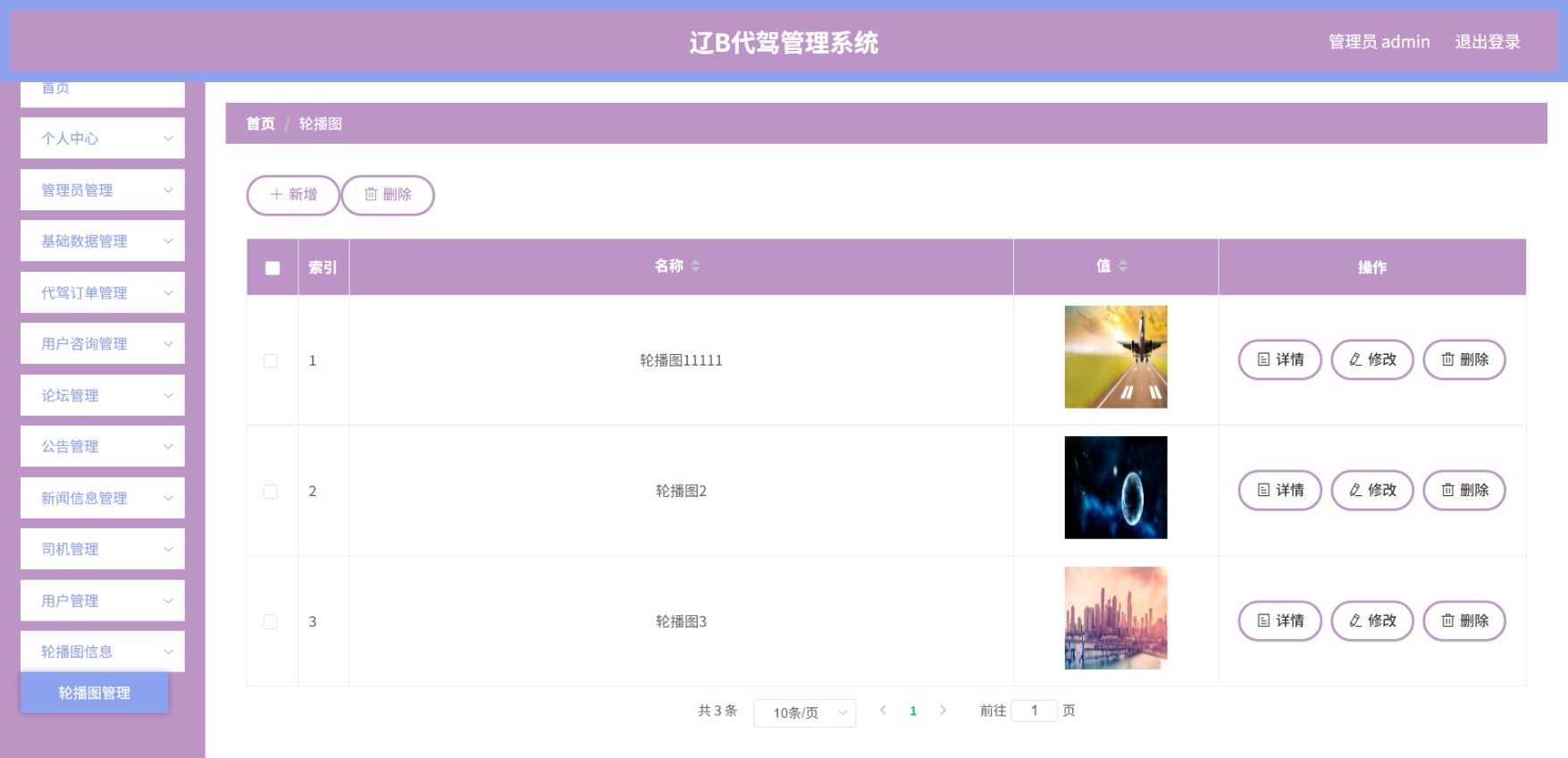Sort by 名称 column arrows
The width and height of the screenshot is (1568, 758).
pos(695,265)
